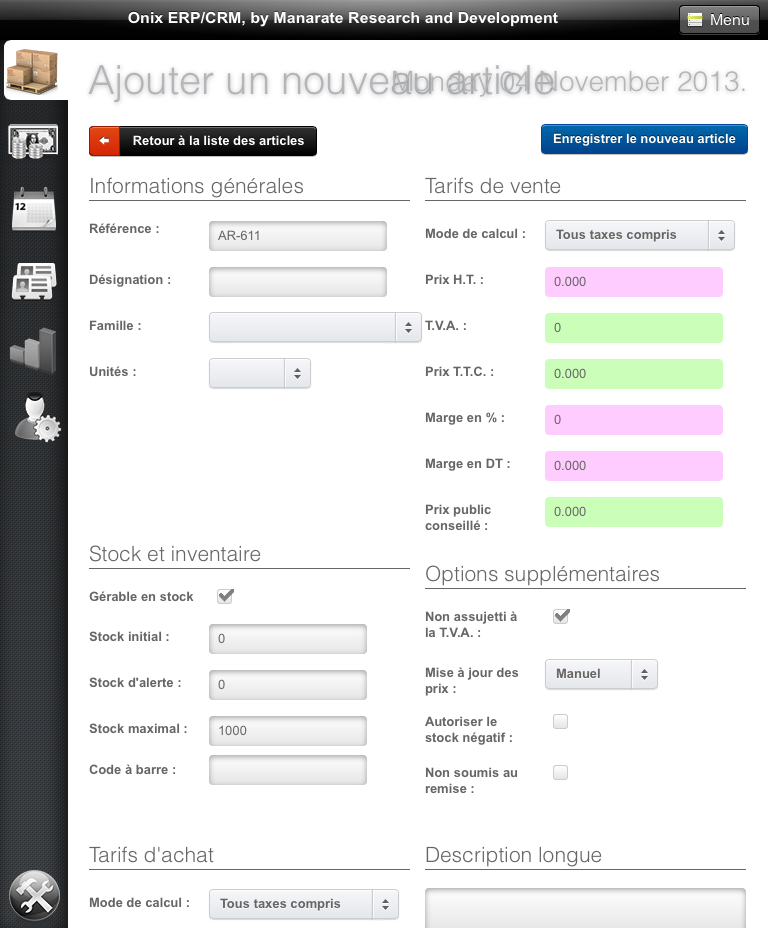Click the Prix public conseillé field
The height and width of the screenshot is (928, 768).
tap(634, 512)
